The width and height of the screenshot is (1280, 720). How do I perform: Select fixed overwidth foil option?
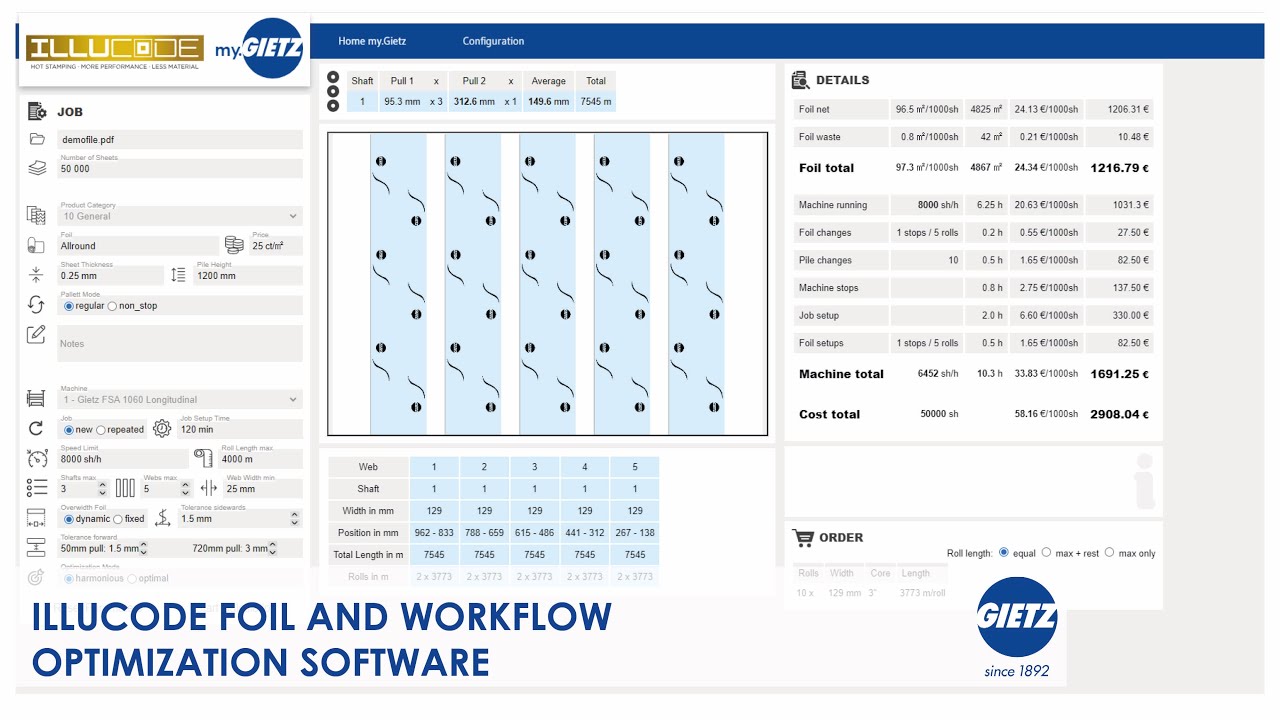(118, 519)
